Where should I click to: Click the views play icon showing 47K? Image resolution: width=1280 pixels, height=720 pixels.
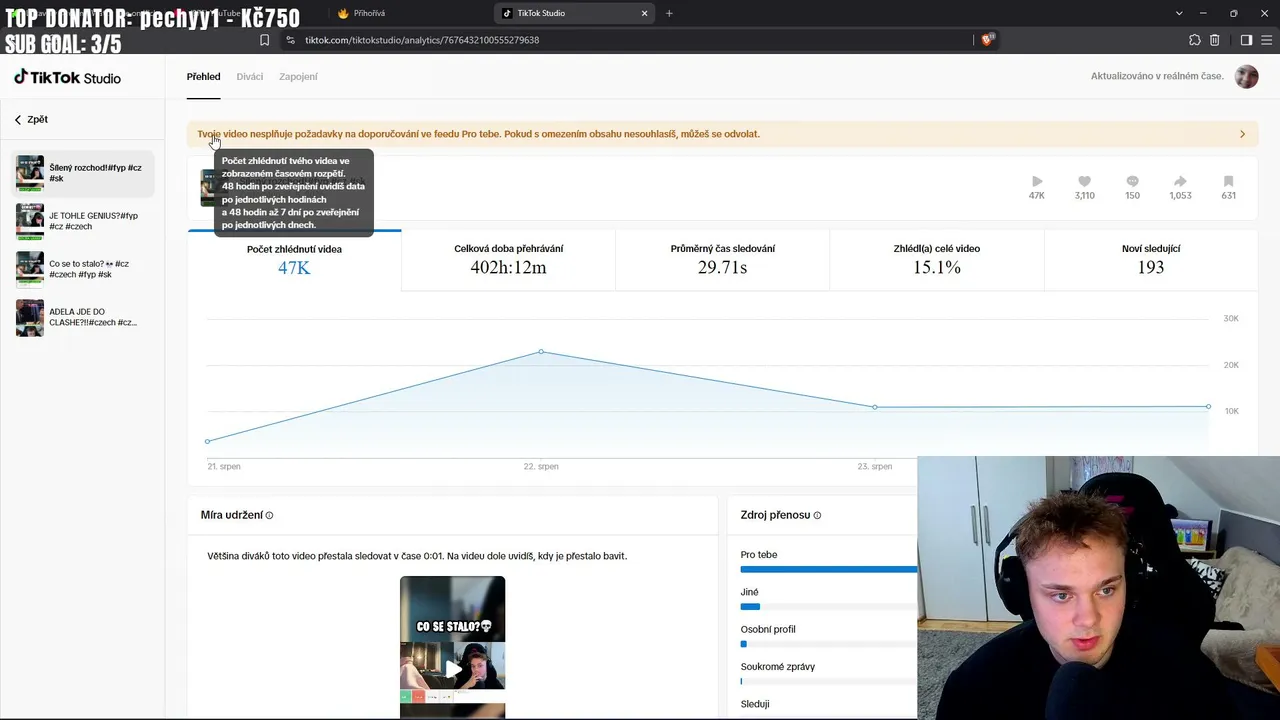tap(1037, 181)
